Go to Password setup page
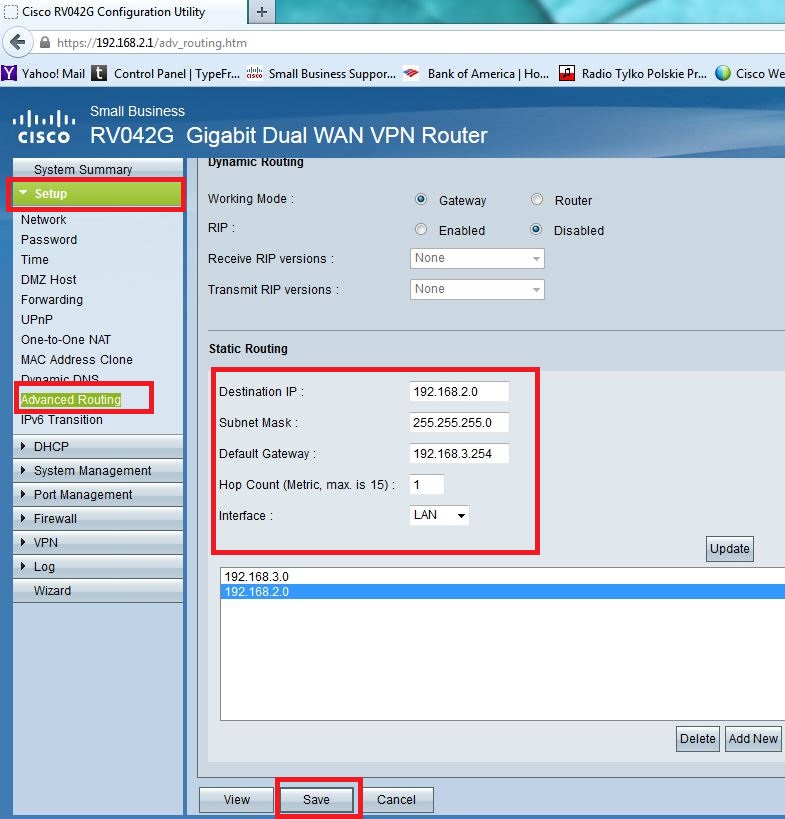Screen dimensions: 785x819 coord(49,240)
